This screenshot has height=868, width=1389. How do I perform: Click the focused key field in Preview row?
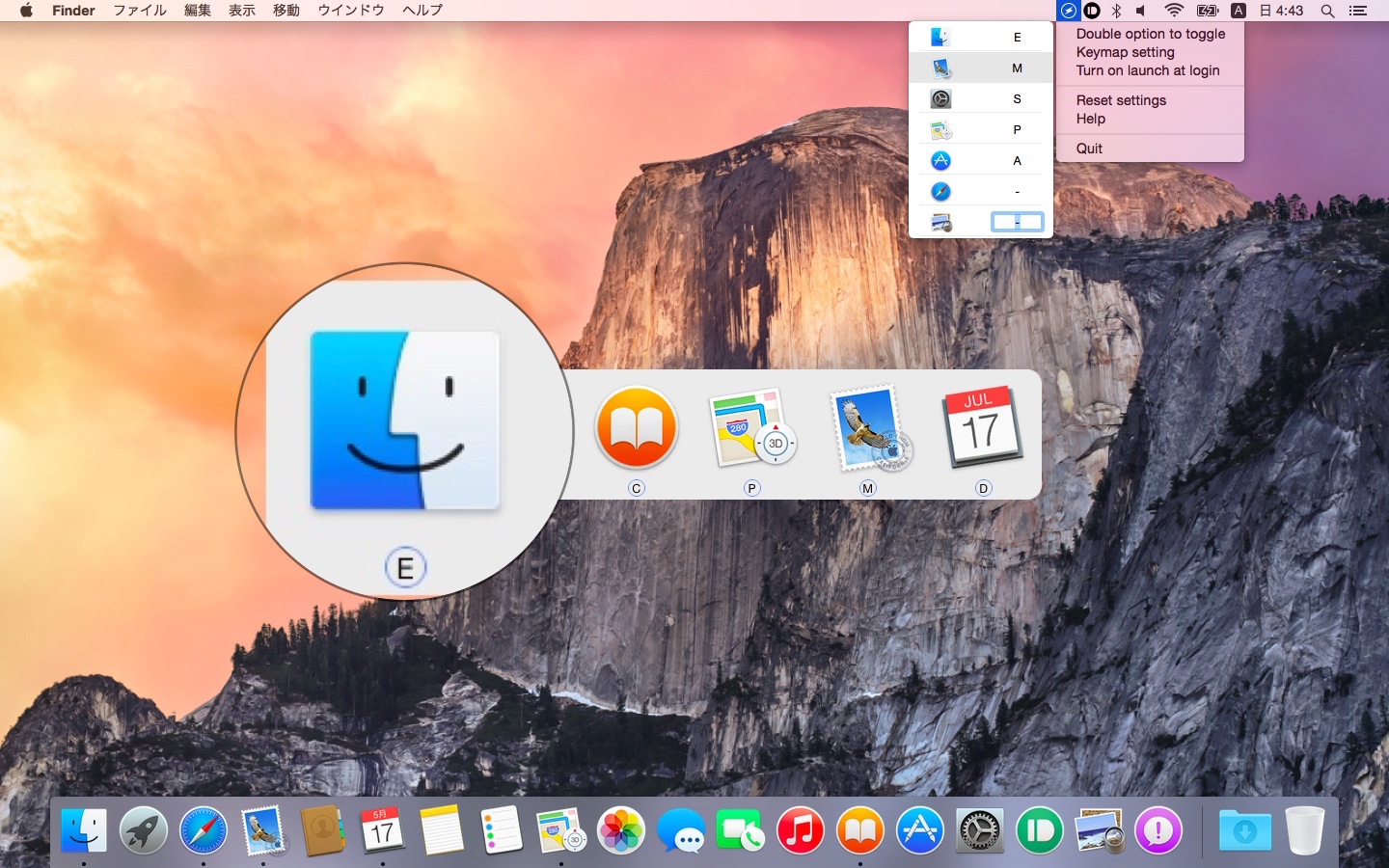pyautogui.click(x=1017, y=222)
